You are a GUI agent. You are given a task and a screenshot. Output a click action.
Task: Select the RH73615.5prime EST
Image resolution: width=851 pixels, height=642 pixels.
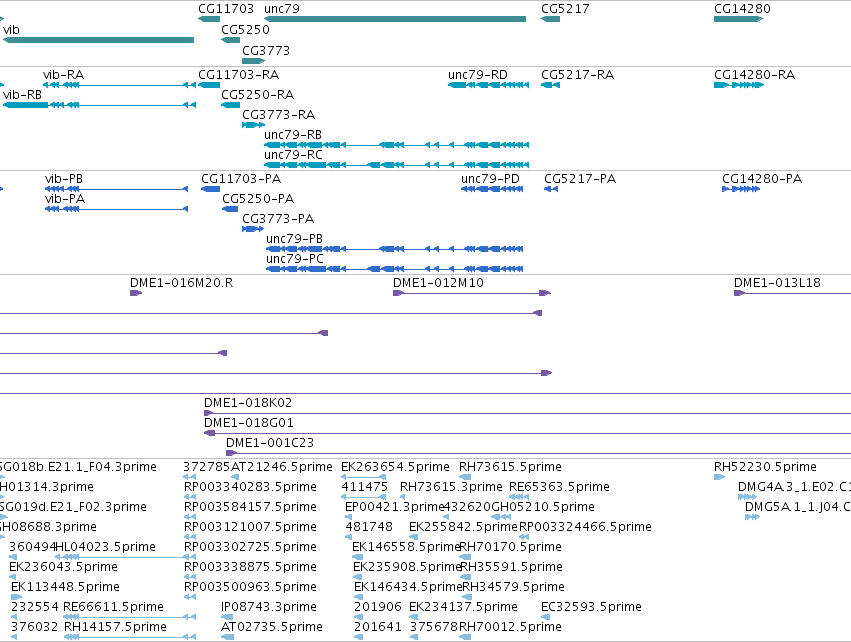tap(465, 477)
